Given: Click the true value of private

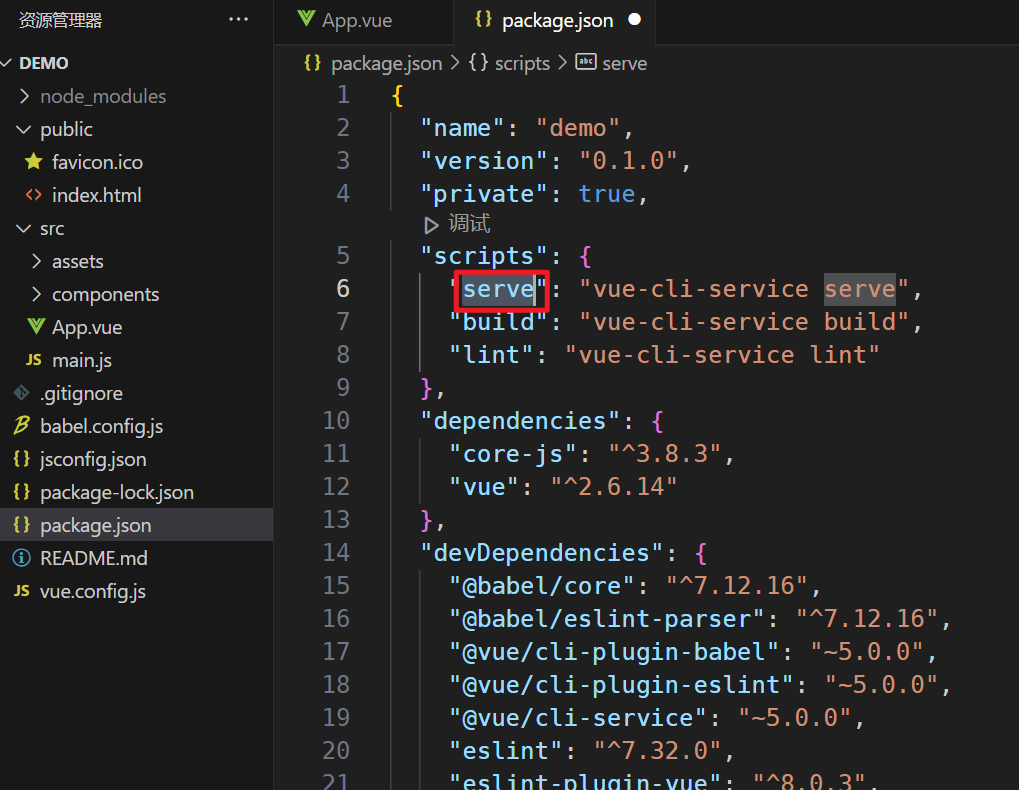Looking at the screenshot, I should coord(606,194).
